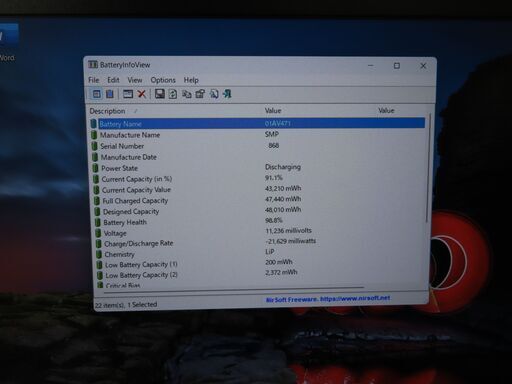Click the '22 item(s), 1 Selected' status text
Viewport: 512px width, 384px height.
126,305
